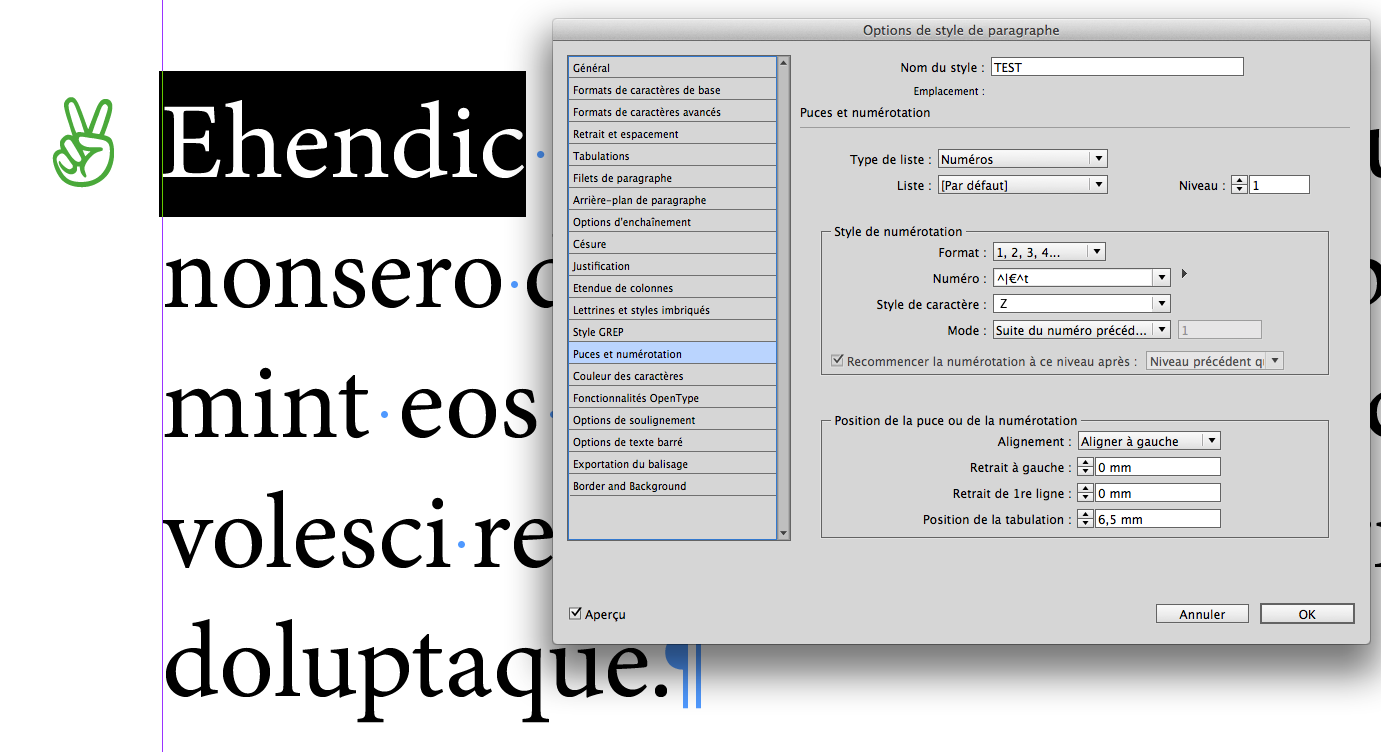Click category list scrollbar up arrow

point(784,62)
